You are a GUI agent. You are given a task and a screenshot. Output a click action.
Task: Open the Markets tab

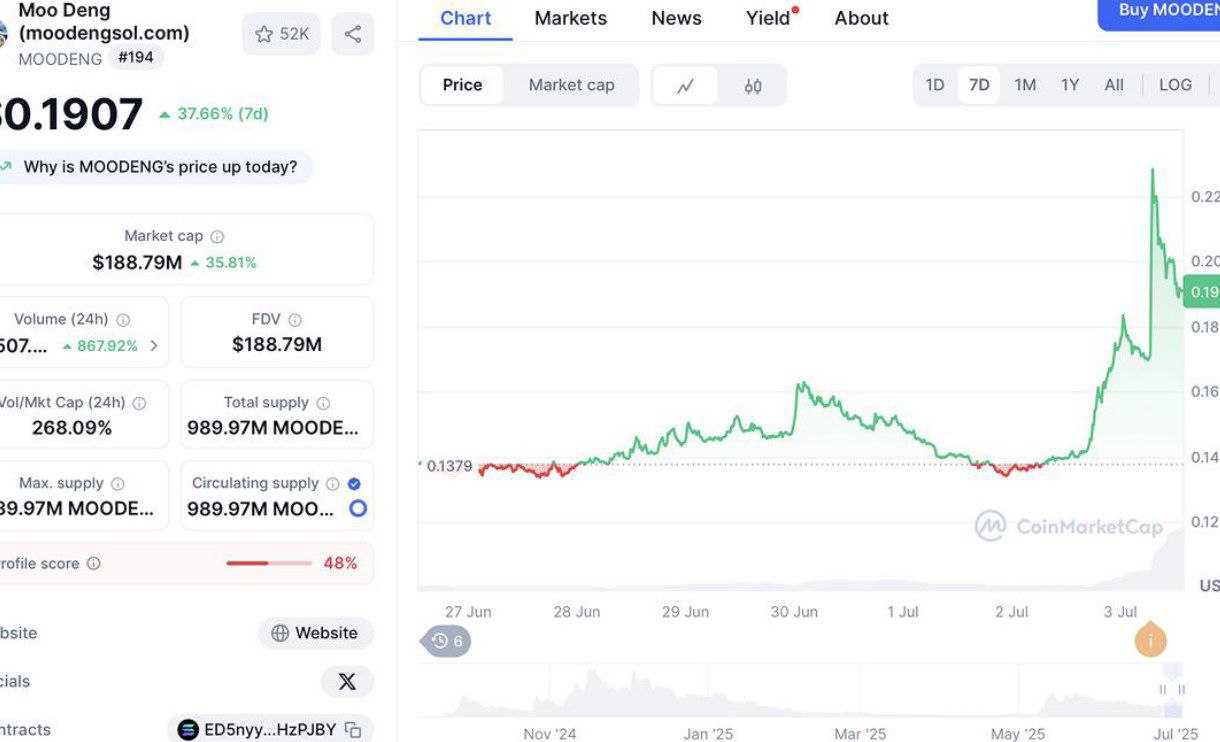pyautogui.click(x=571, y=18)
